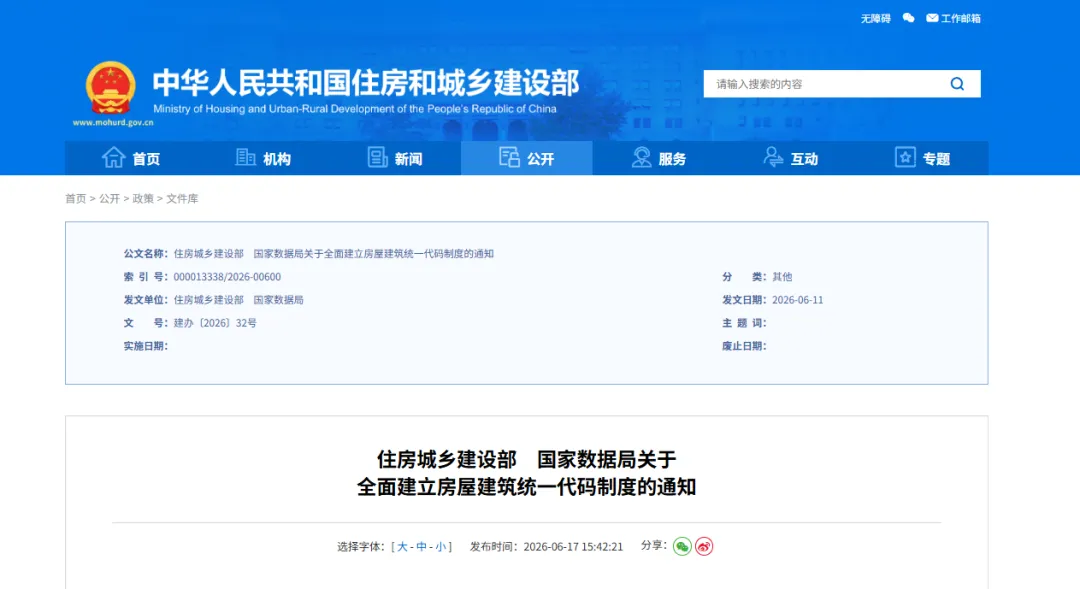The height and width of the screenshot is (589, 1080).
Task: Open the 机构 nav tab
Action: [263, 158]
